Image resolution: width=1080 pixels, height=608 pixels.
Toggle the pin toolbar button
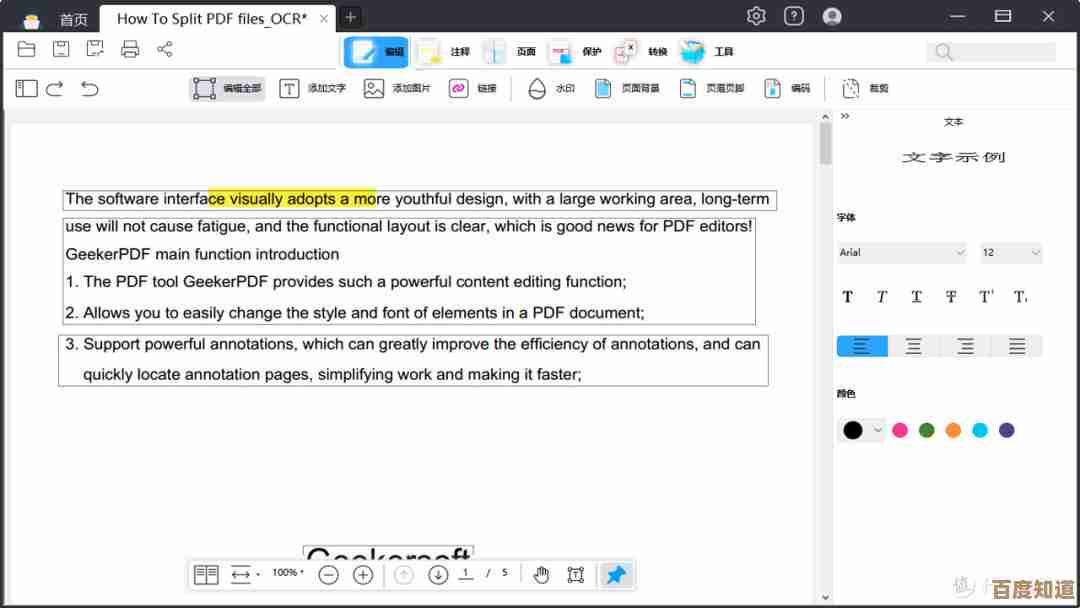[616, 574]
